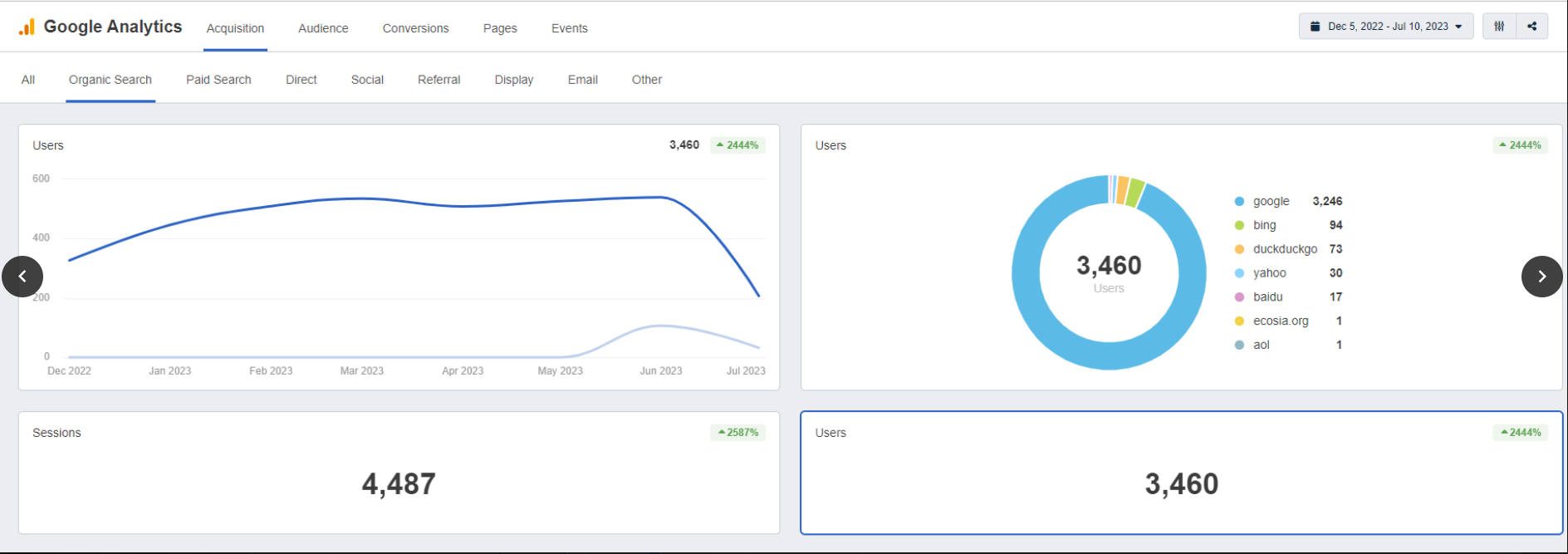Click the Sessions total 4,487
Image resolution: width=1568 pixels, height=554 pixels.
coord(399,484)
